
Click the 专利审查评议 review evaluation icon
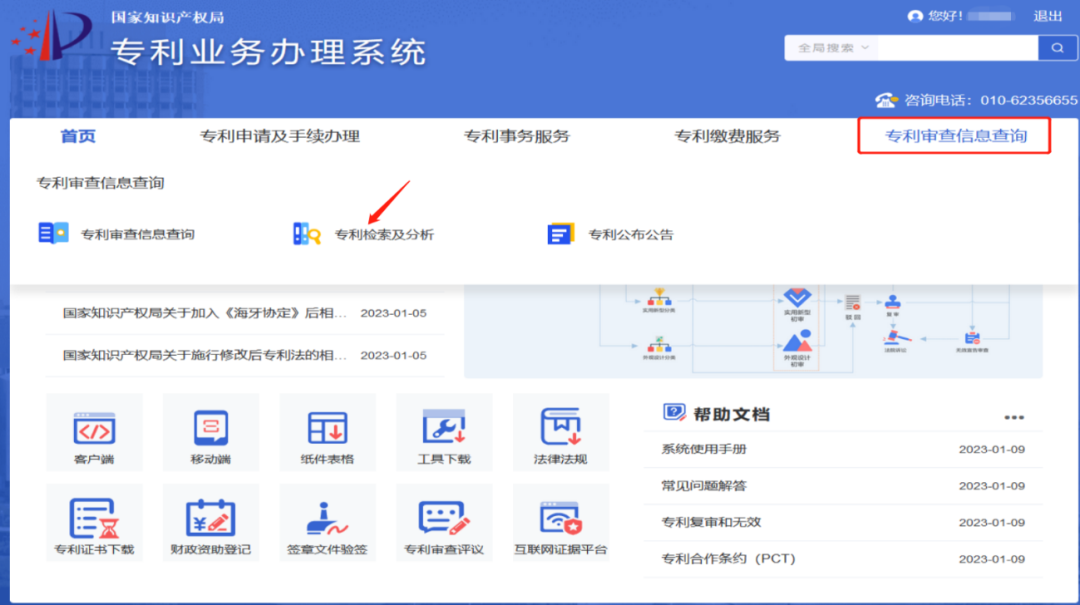click(x=444, y=522)
